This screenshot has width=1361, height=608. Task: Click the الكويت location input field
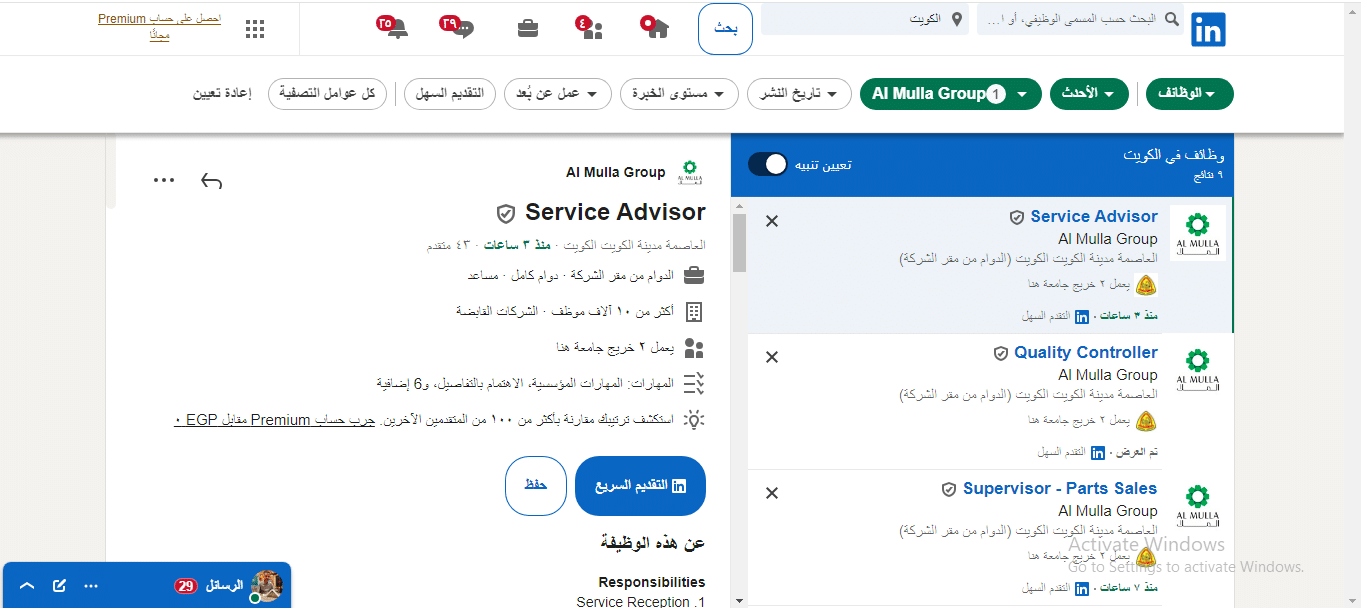(865, 19)
